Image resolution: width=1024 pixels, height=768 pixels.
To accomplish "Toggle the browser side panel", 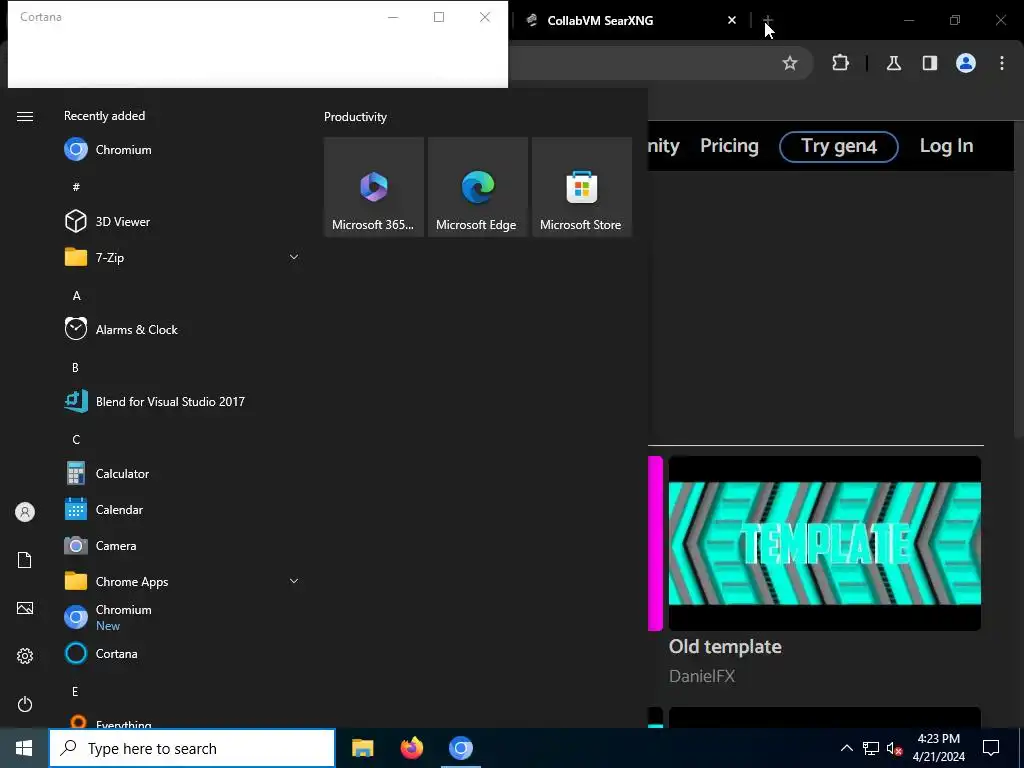I will pyautogui.click(x=929, y=63).
